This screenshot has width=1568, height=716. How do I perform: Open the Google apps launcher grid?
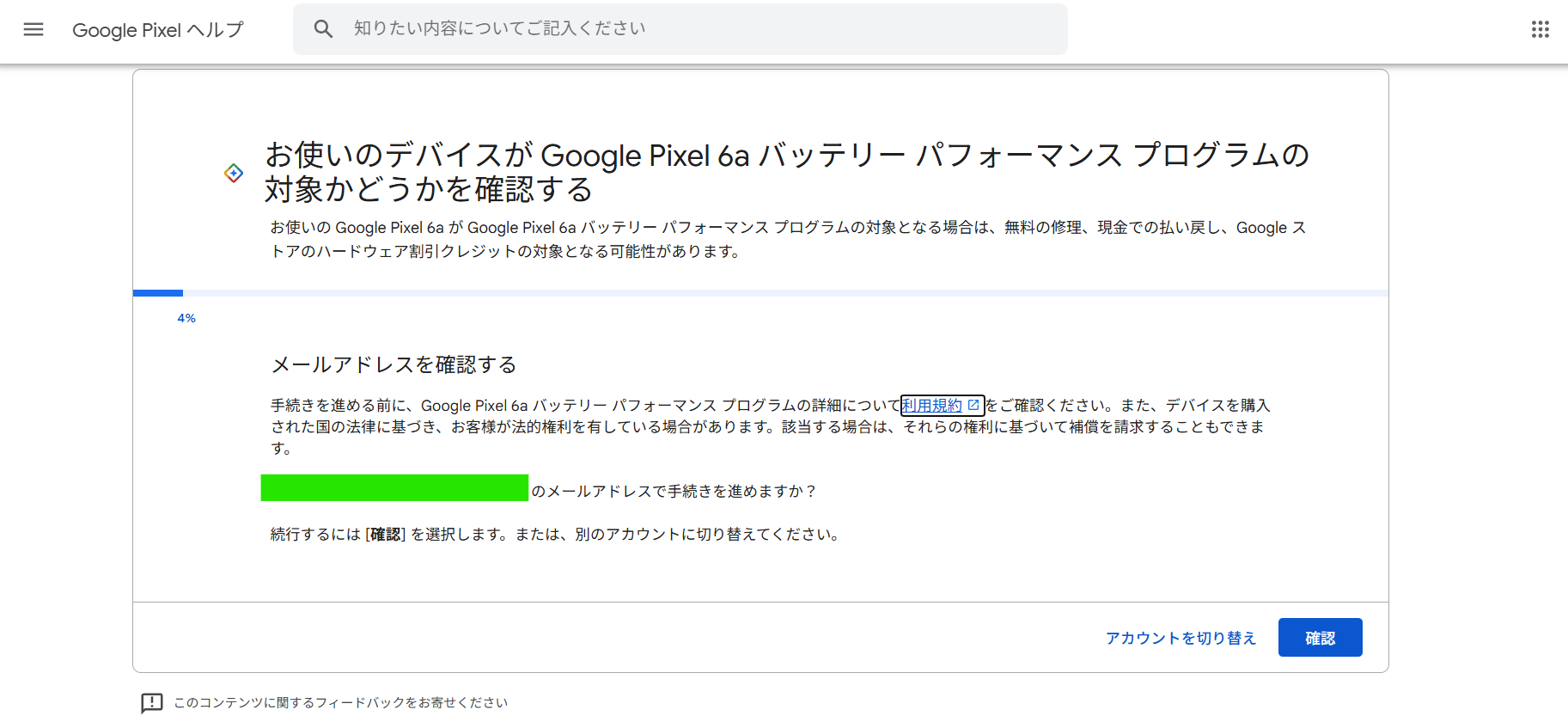(x=1540, y=28)
